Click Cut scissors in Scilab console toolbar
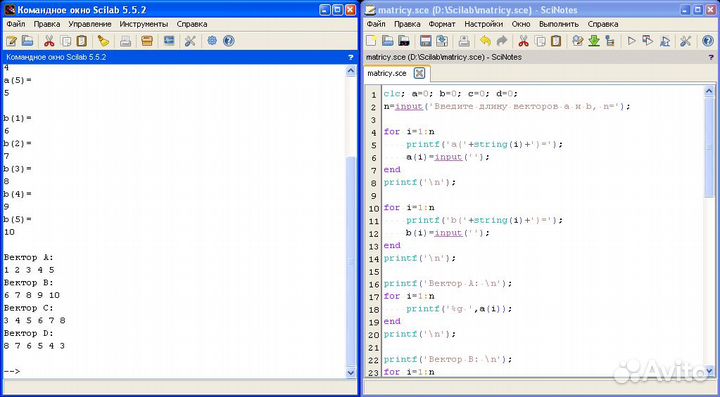Image resolution: width=720 pixels, height=397 pixels. (49, 41)
